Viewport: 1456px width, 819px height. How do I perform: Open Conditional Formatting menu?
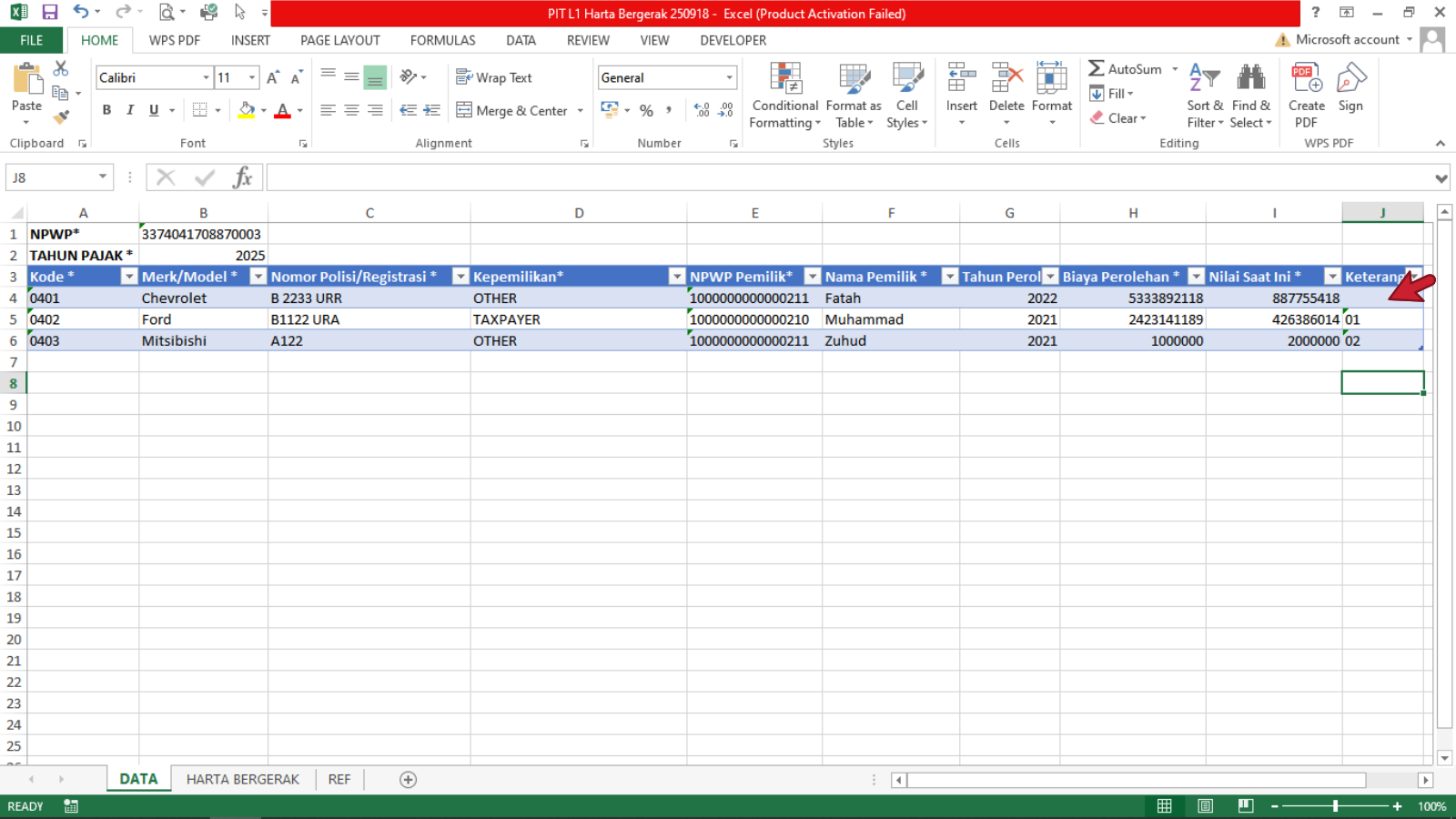coord(784,96)
